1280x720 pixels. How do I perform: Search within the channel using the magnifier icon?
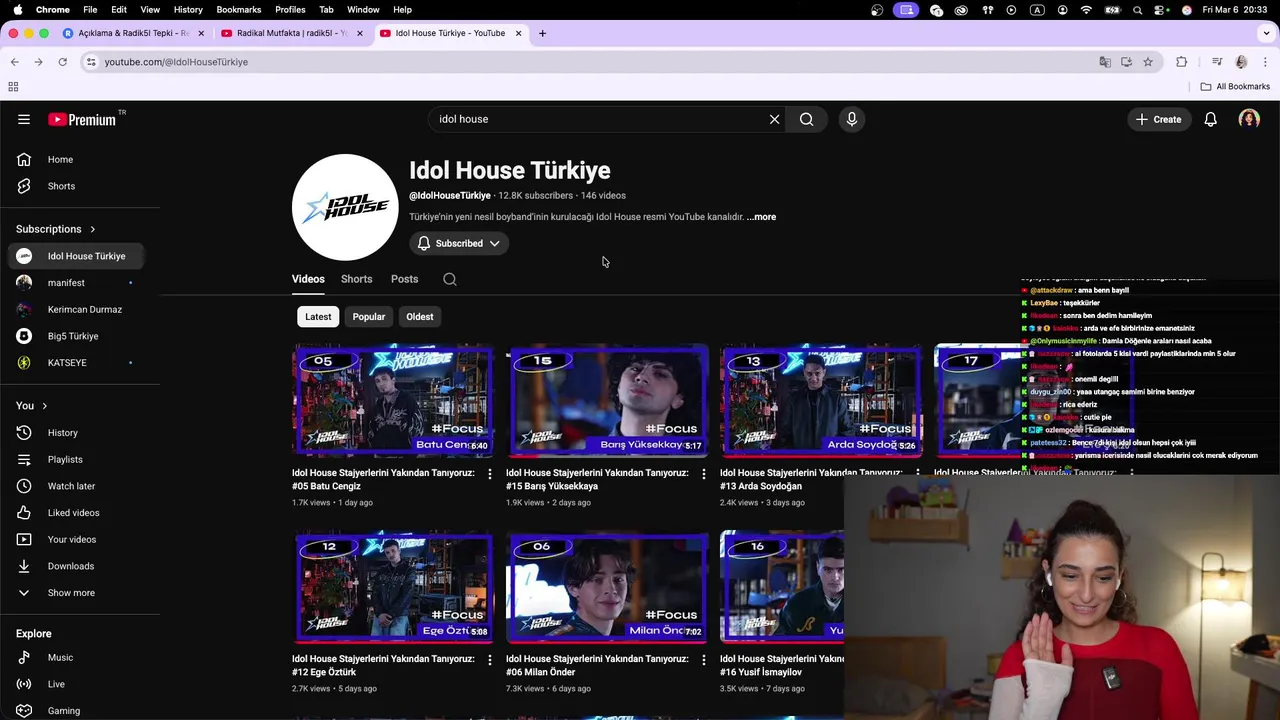pyautogui.click(x=450, y=279)
